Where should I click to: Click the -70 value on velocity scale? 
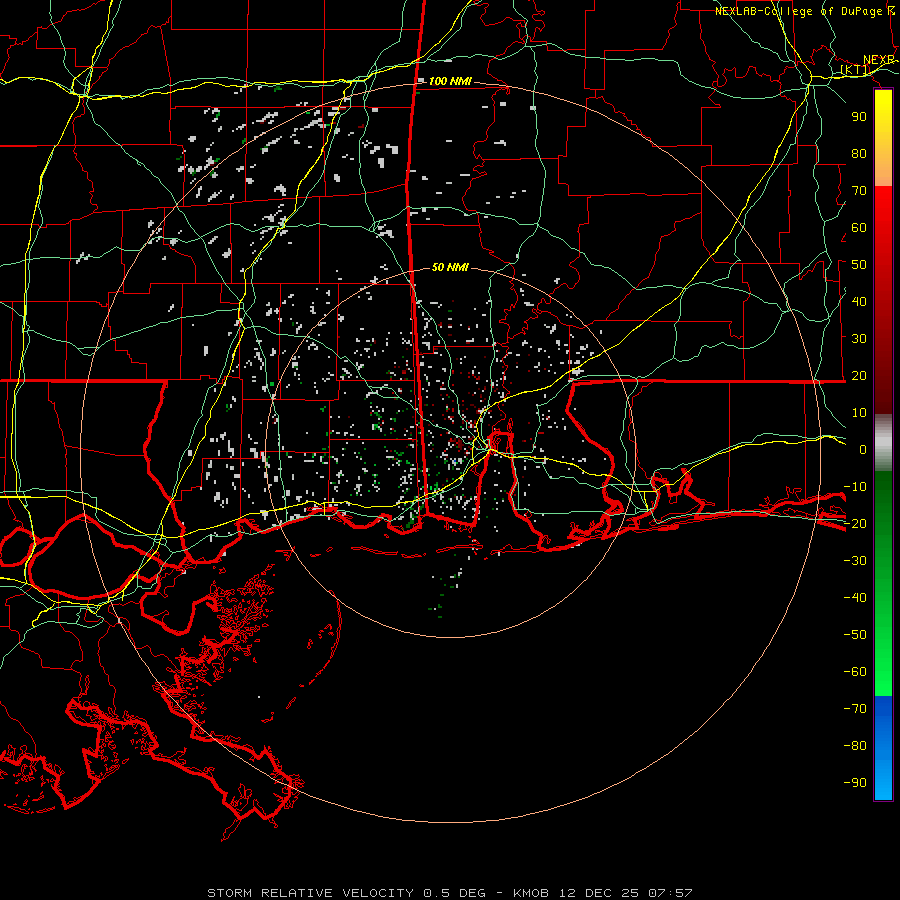(855, 708)
